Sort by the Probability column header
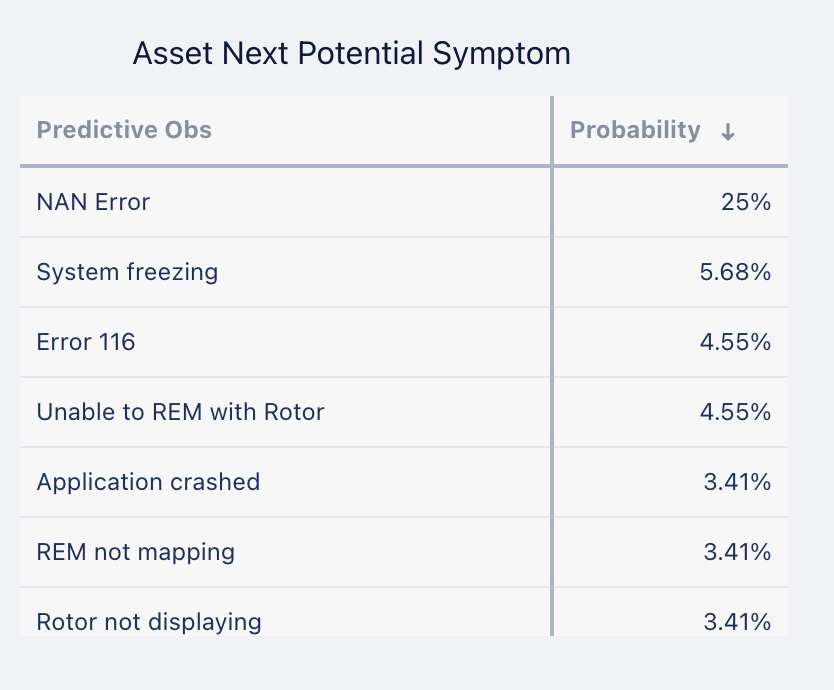The height and width of the screenshot is (690, 834). (x=635, y=130)
